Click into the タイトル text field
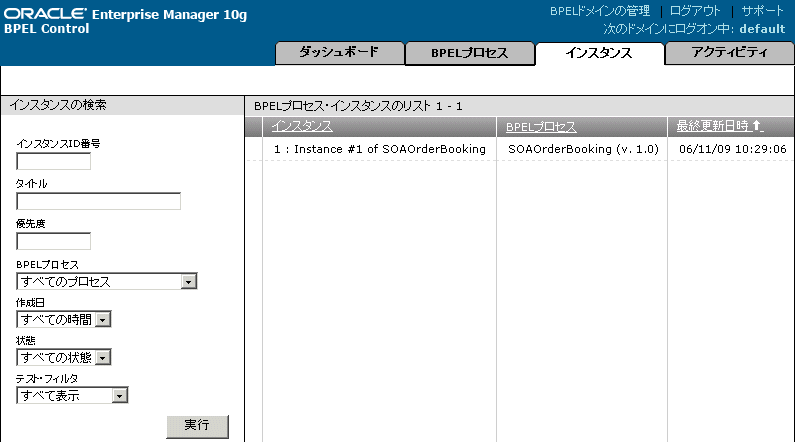This screenshot has height=442, width=795. [98, 201]
